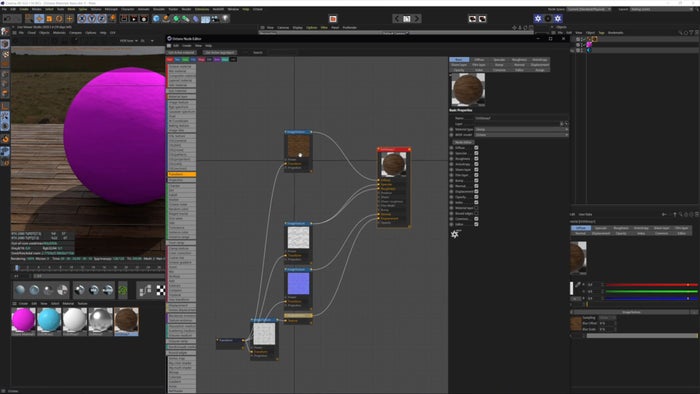The width and height of the screenshot is (700, 394).
Task: Enable the Material layer checkbox
Action: [x=476, y=208]
